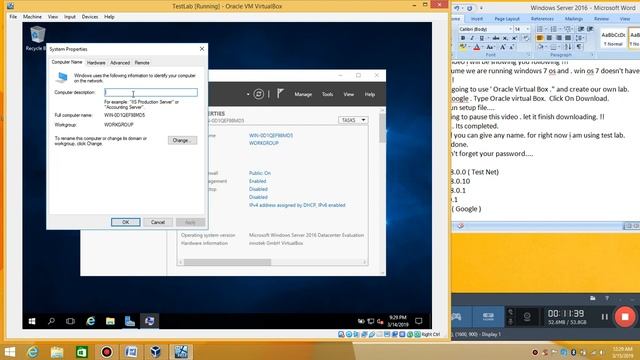Justify text in Word

click(568, 38)
